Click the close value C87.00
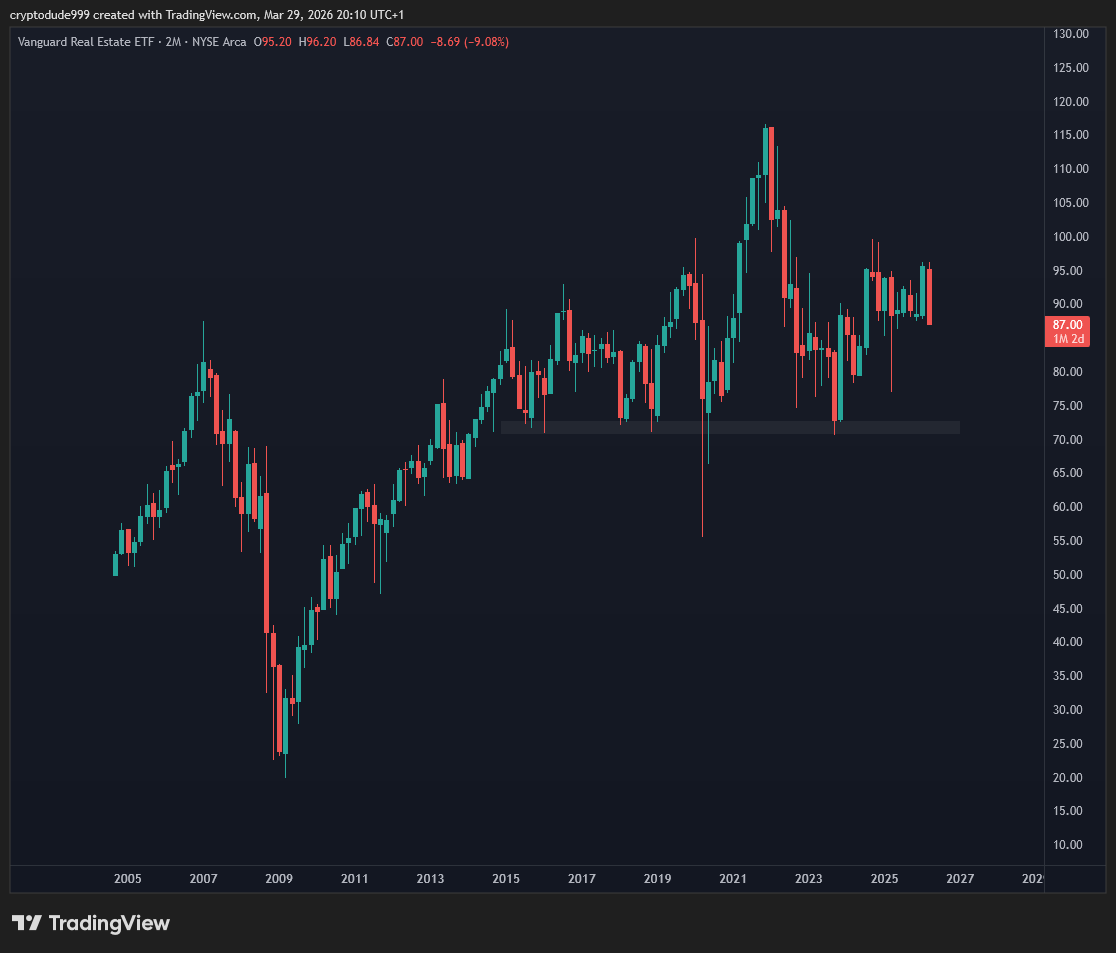Image resolution: width=1116 pixels, height=953 pixels. pyautogui.click(x=405, y=42)
